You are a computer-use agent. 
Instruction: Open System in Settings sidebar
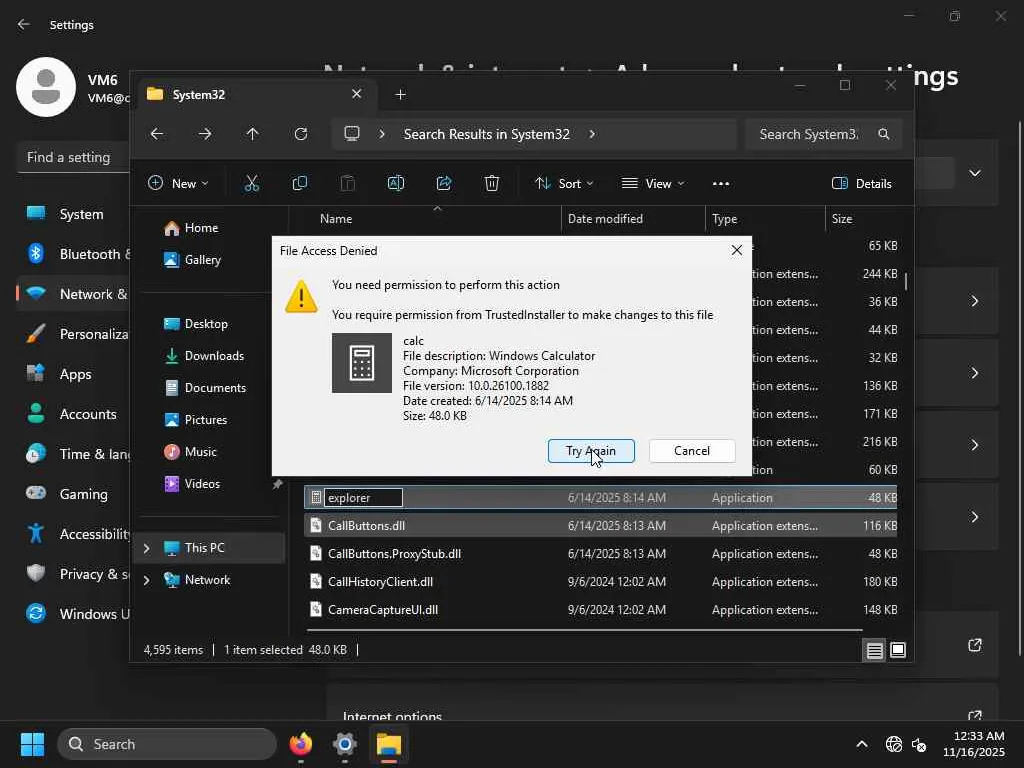pyautogui.click(x=73, y=214)
